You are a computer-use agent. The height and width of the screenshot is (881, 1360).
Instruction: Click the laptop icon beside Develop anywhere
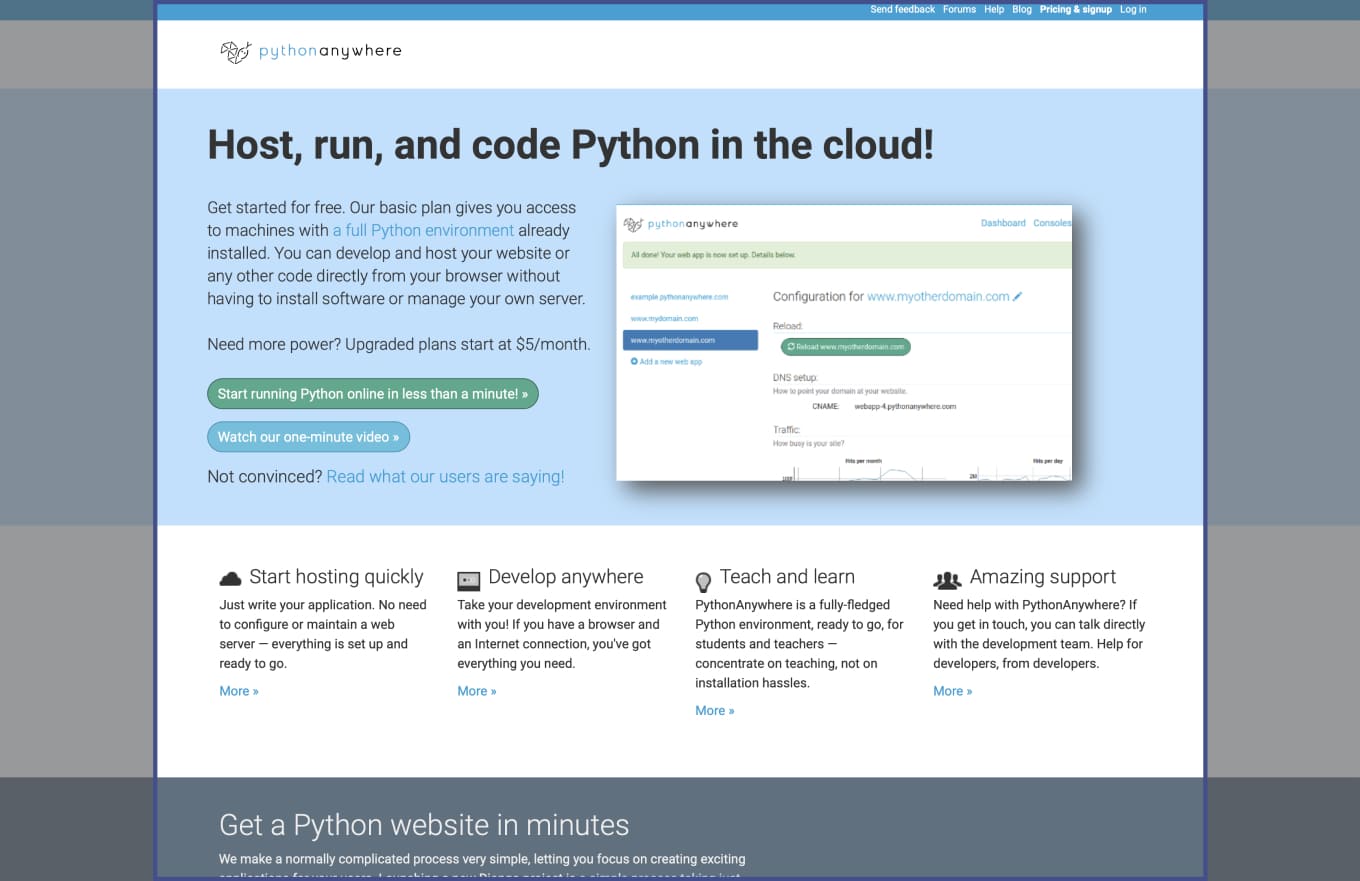468,580
